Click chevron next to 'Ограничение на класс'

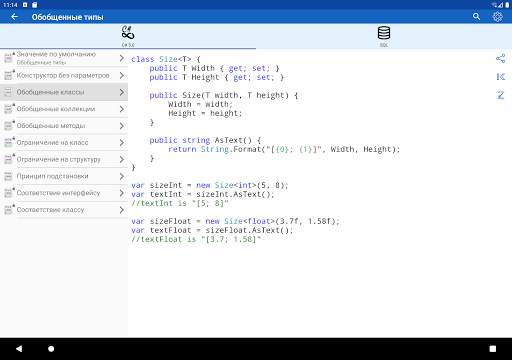(x=122, y=143)
